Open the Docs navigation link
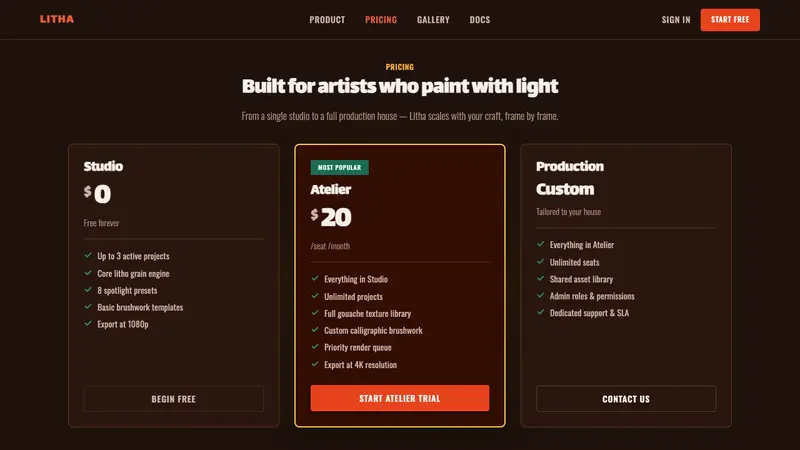Viewport: 800px width, 450px height. [480, 19]
